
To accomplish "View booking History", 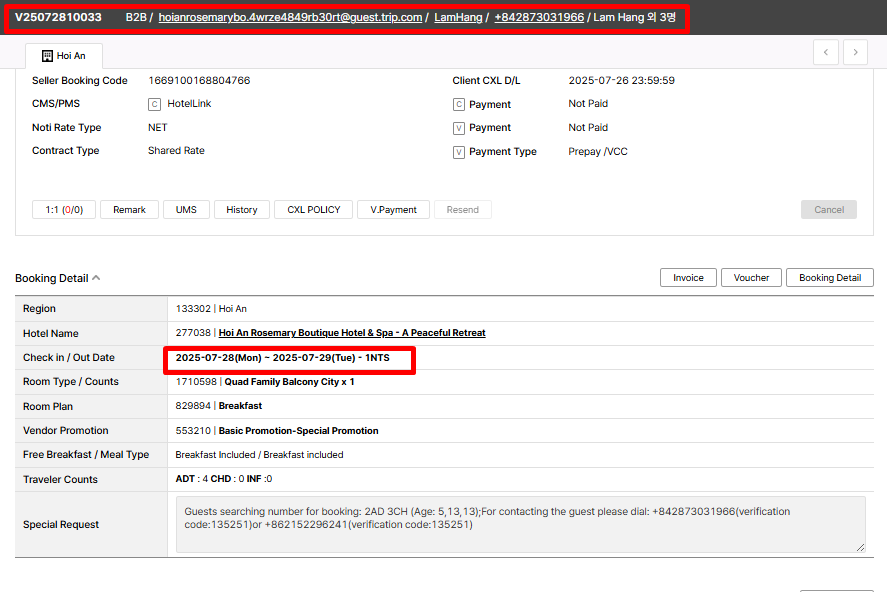I will pos(241,210).
